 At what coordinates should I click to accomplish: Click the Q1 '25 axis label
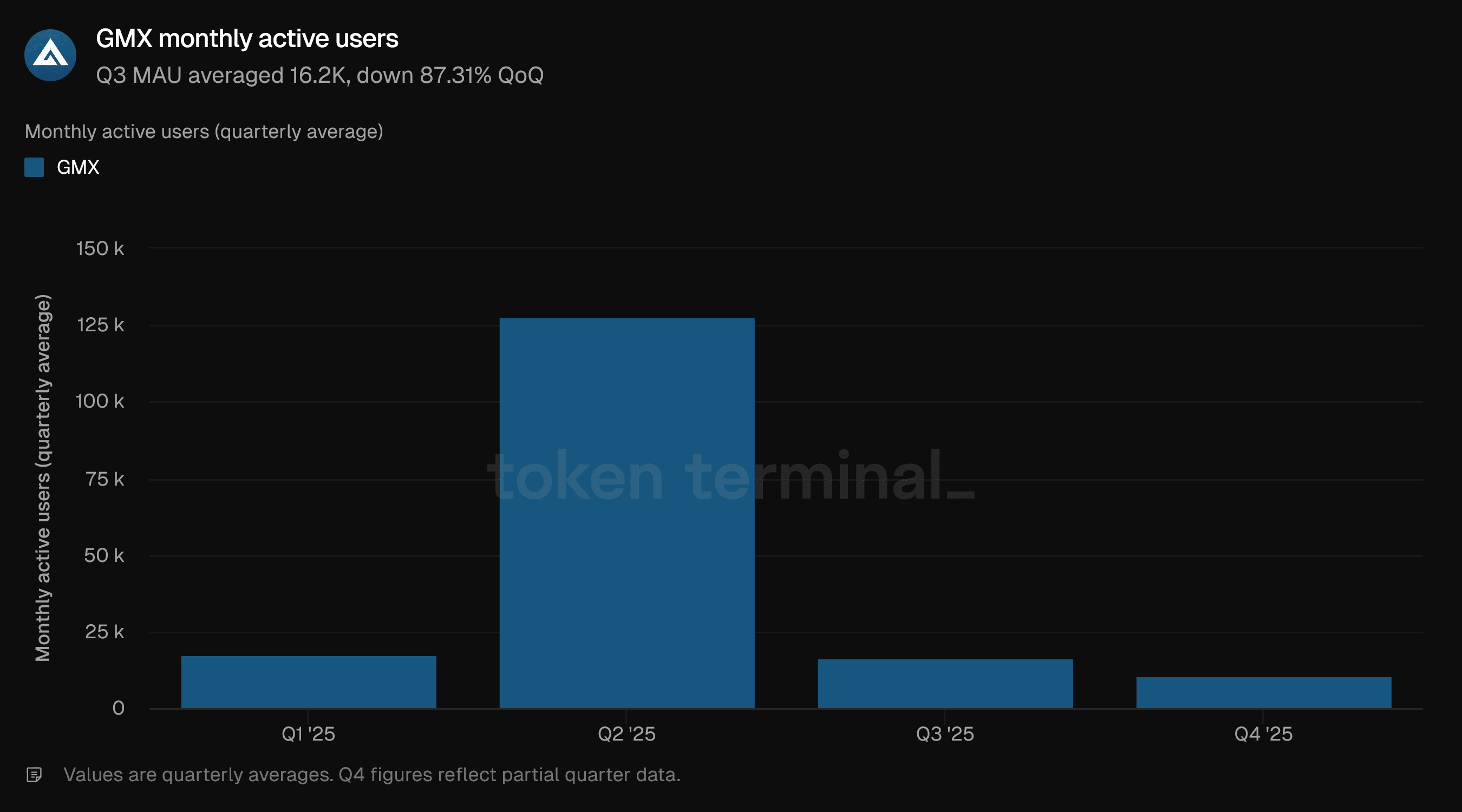(x=308, y=734)
